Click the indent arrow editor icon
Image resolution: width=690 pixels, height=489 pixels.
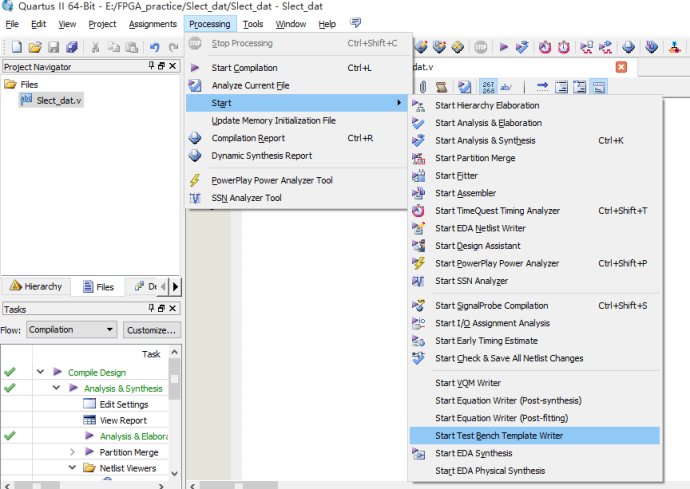[543, 87]
